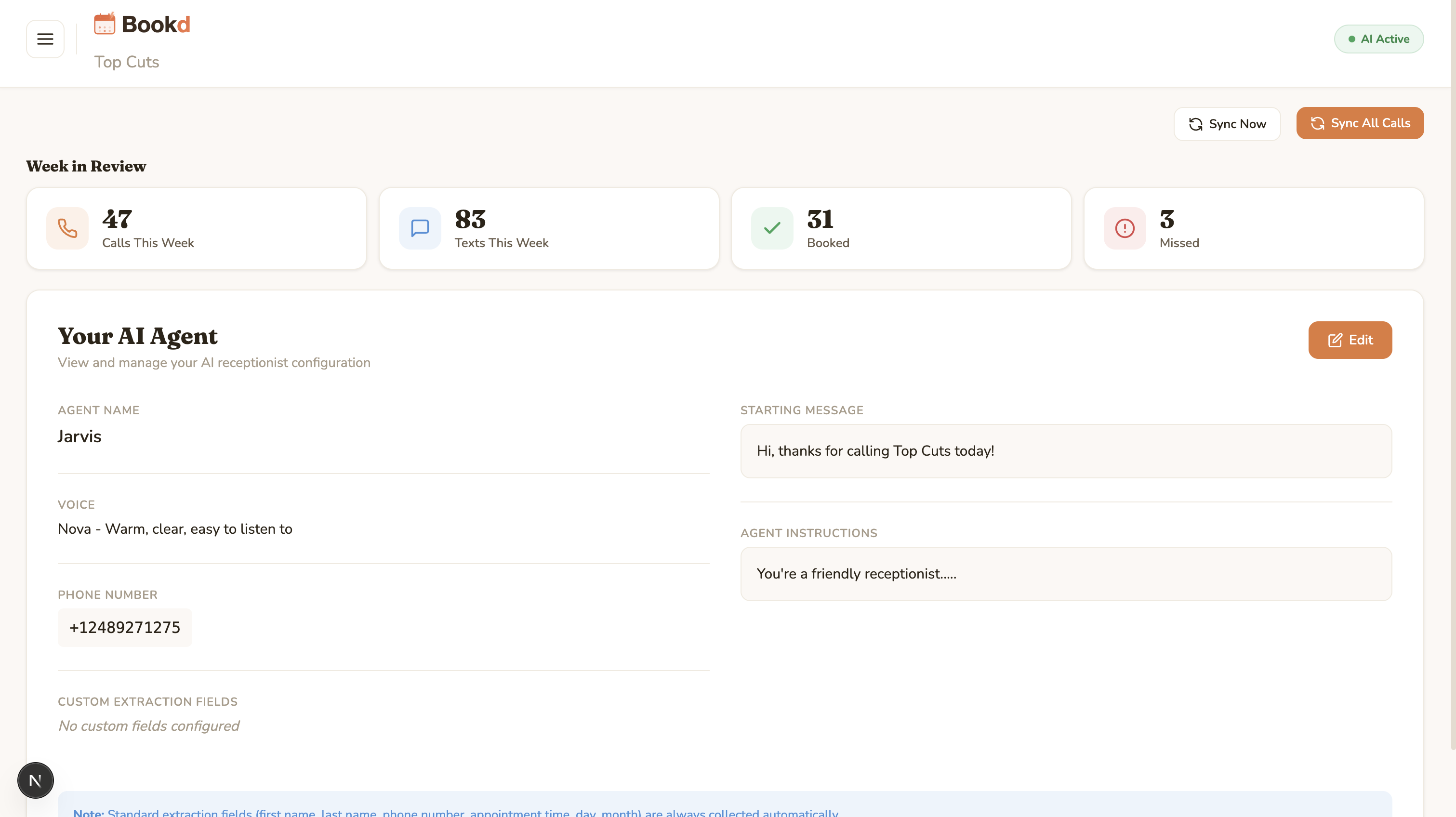Click the Starting Message text box
Image resolution: width=1456 pixels, height=817 pixels.
coord(1065,451)
